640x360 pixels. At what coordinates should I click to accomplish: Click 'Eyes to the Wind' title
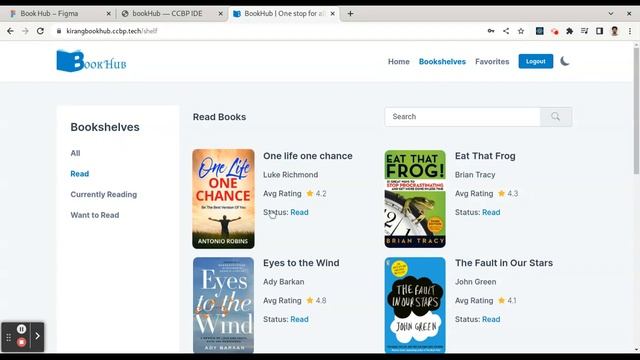301,263
